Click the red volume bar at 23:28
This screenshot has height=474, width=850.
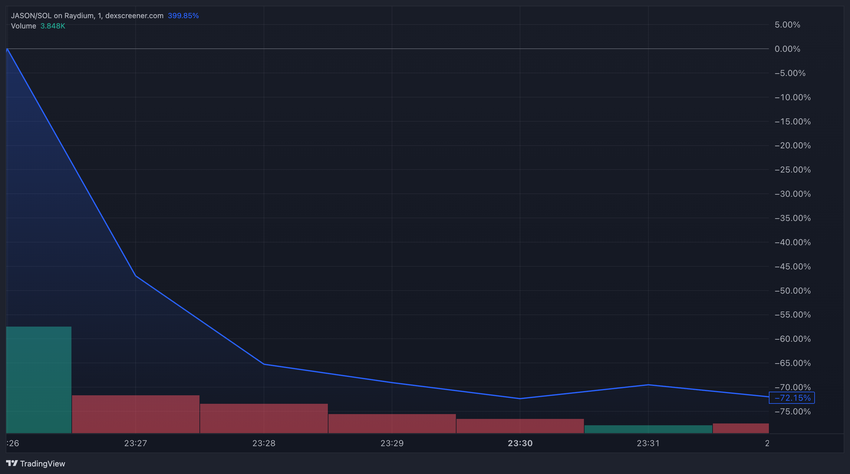pos(264,419)
